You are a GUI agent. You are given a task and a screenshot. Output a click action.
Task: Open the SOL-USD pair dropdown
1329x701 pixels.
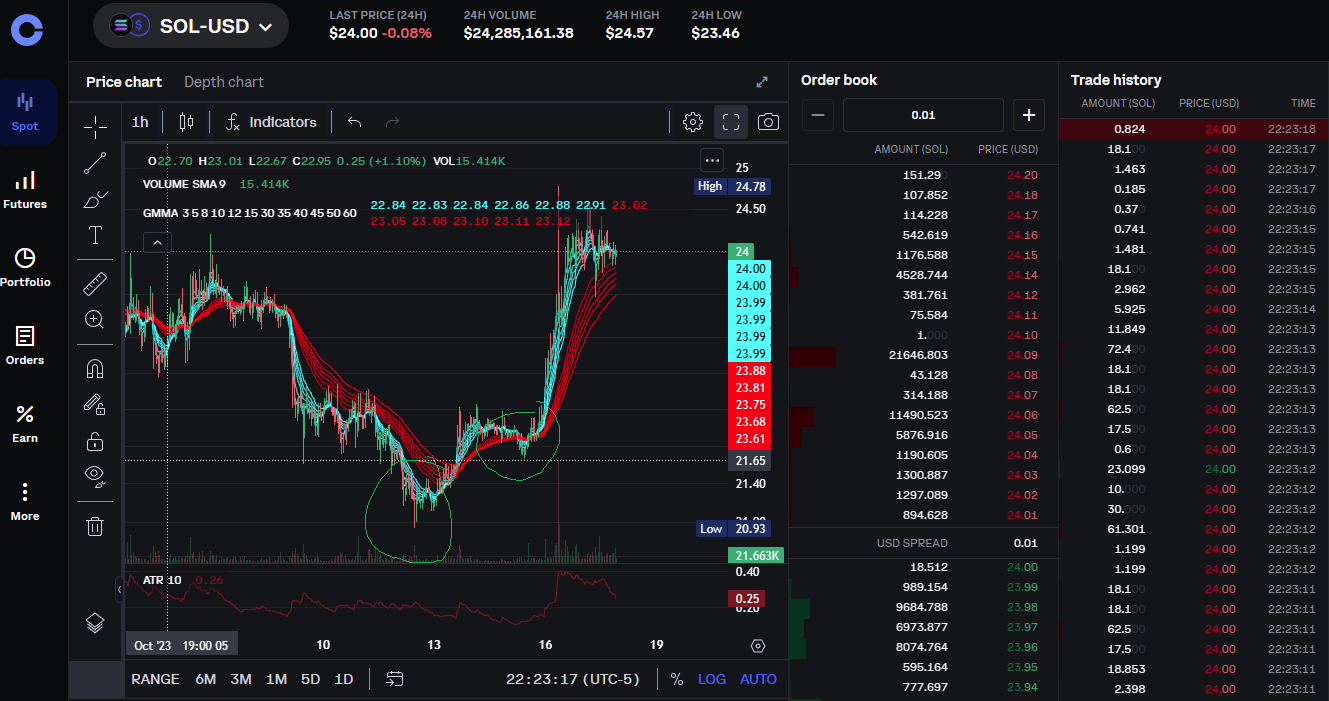click(x=190, y=26)
